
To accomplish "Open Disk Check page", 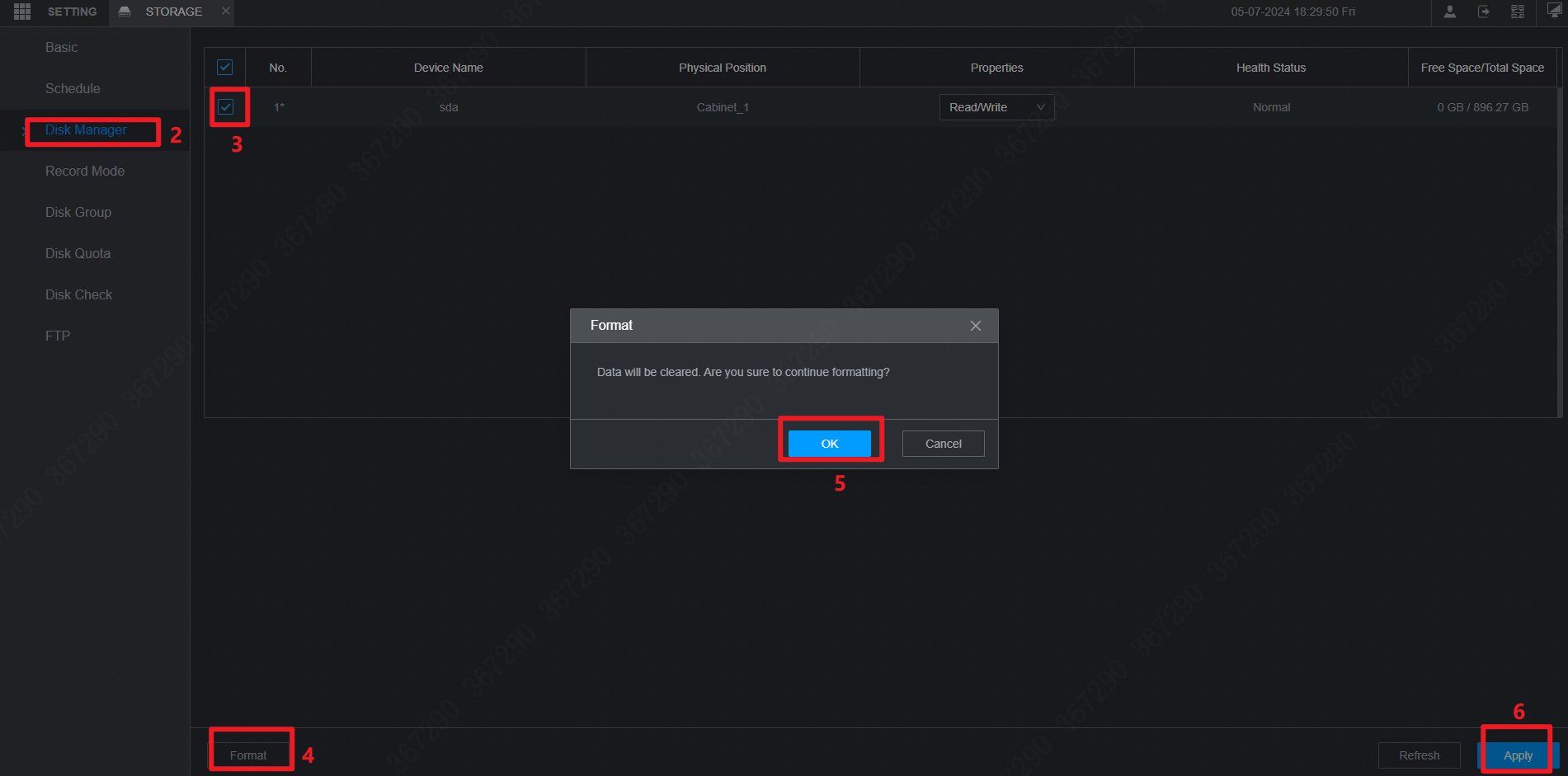I will click(78, 295).
